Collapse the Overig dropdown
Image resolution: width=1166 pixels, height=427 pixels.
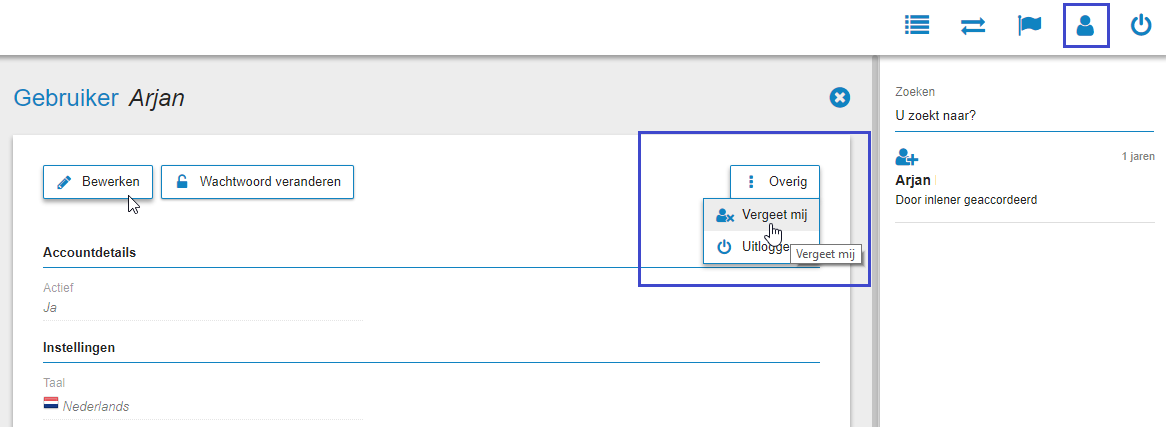click(775, 182)
